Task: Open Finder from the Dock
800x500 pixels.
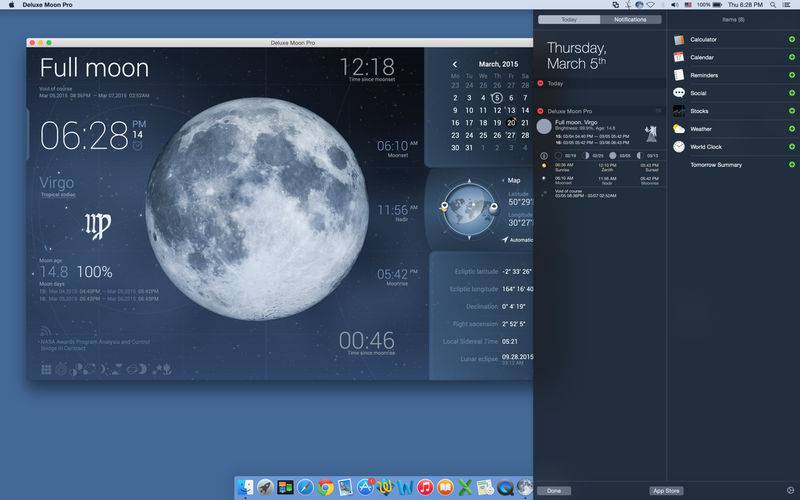Action: tap(245, 487)
